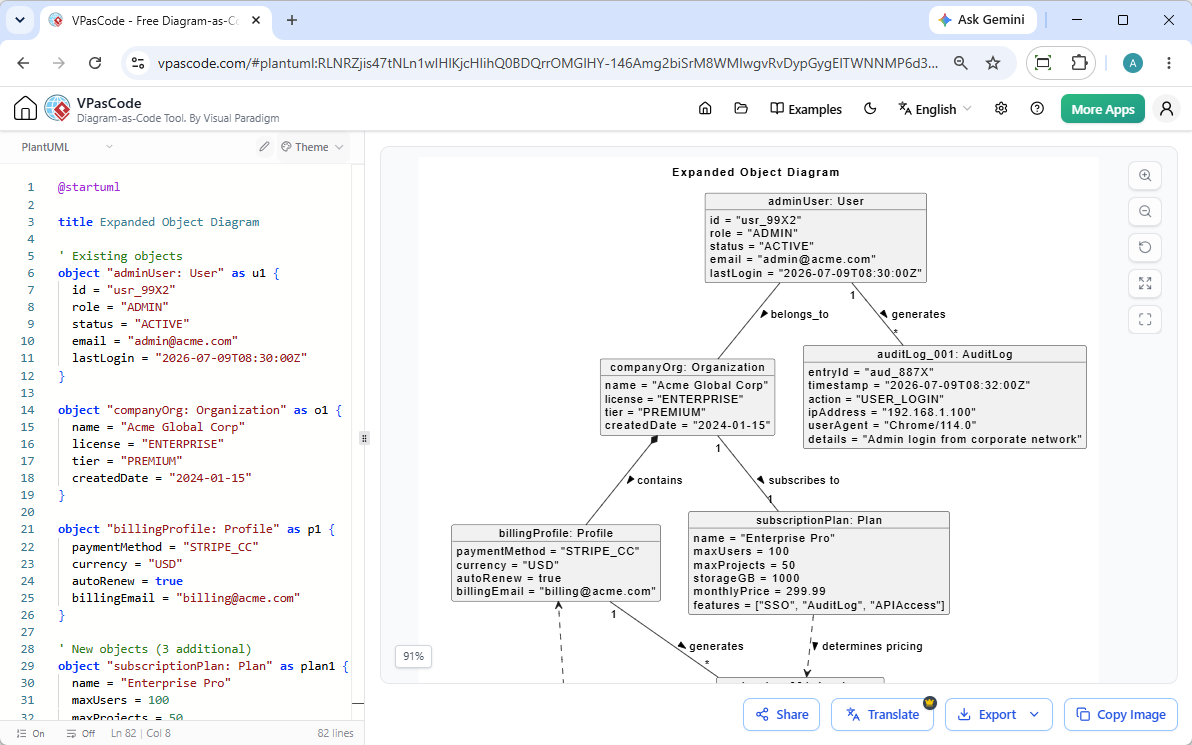Click the Translate button
This screenshot has width=1192, height=745.
pyautogui.click(x=882, y=715)
